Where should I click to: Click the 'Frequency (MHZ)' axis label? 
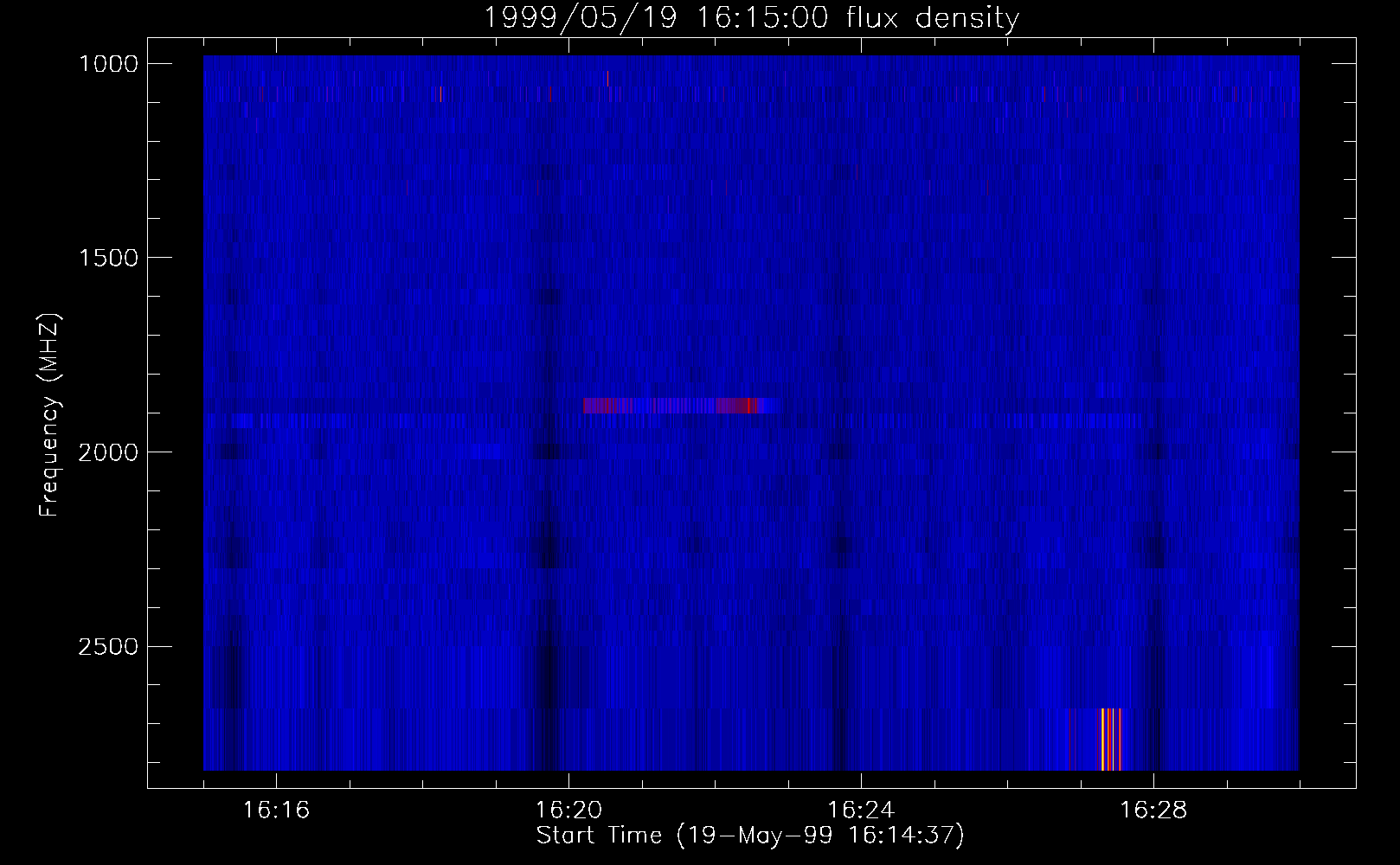click(49, 415)
